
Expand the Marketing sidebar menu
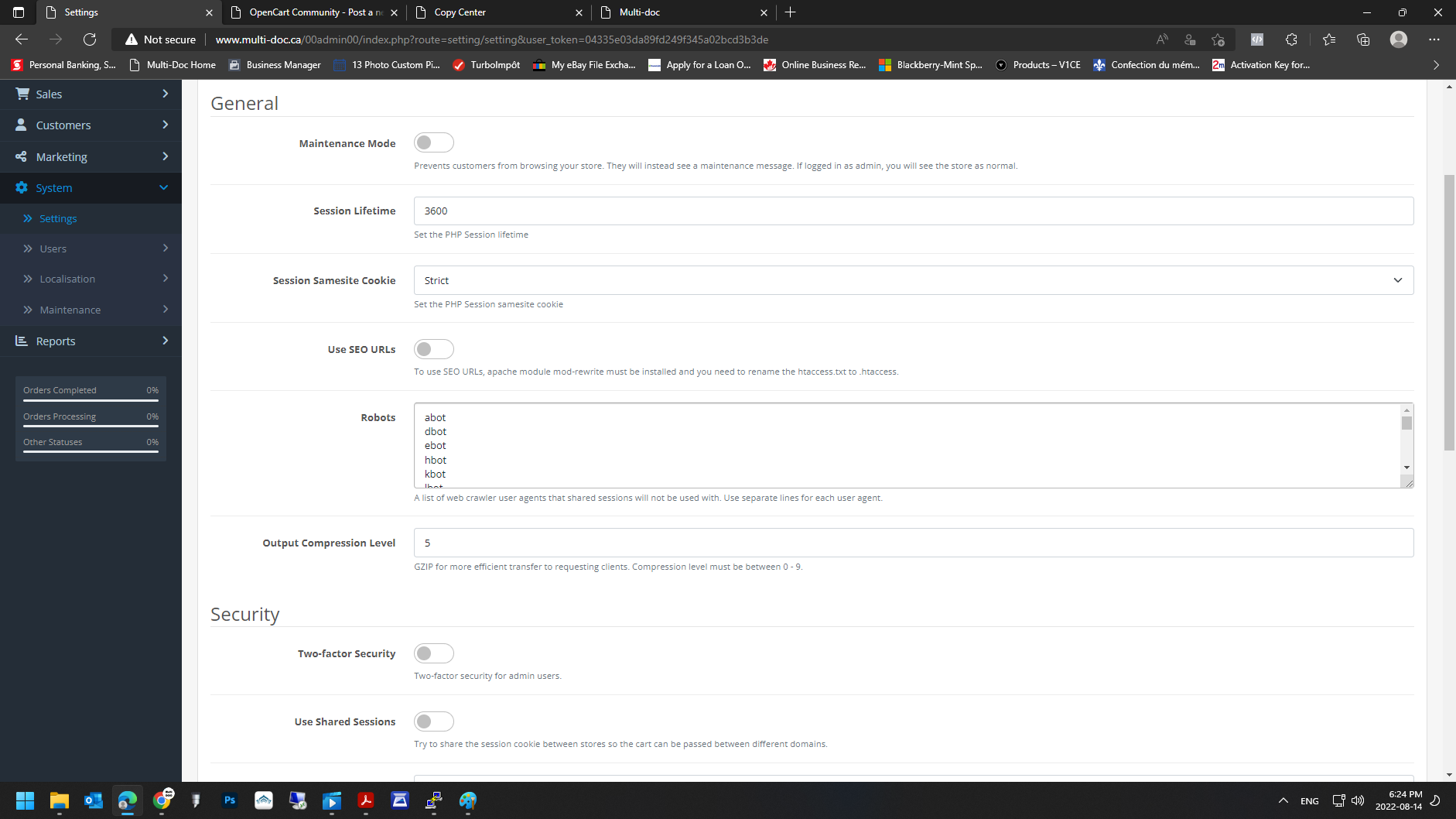click(91, 156)
